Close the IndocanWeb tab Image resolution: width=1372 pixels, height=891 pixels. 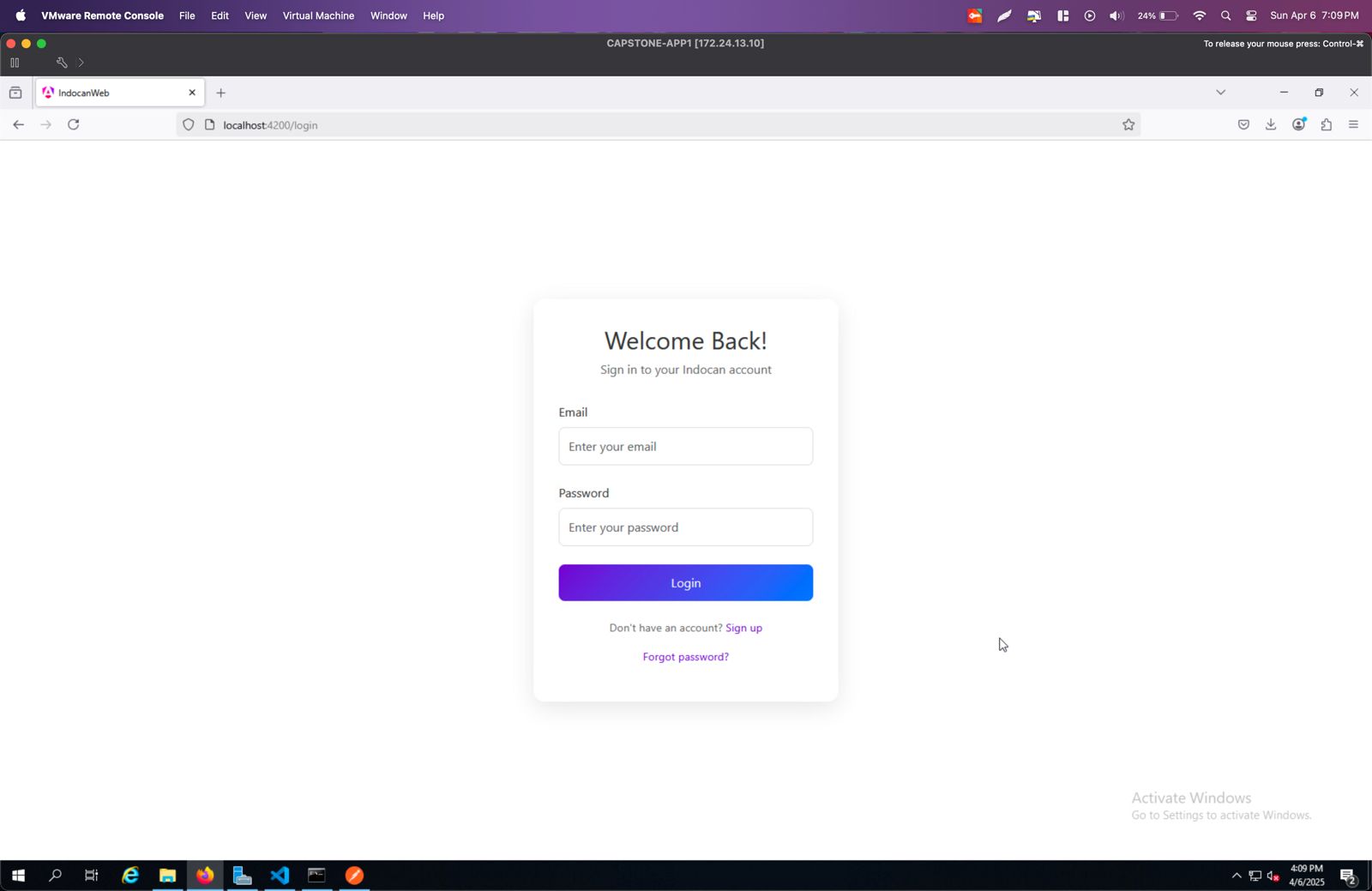coord(192,93)
